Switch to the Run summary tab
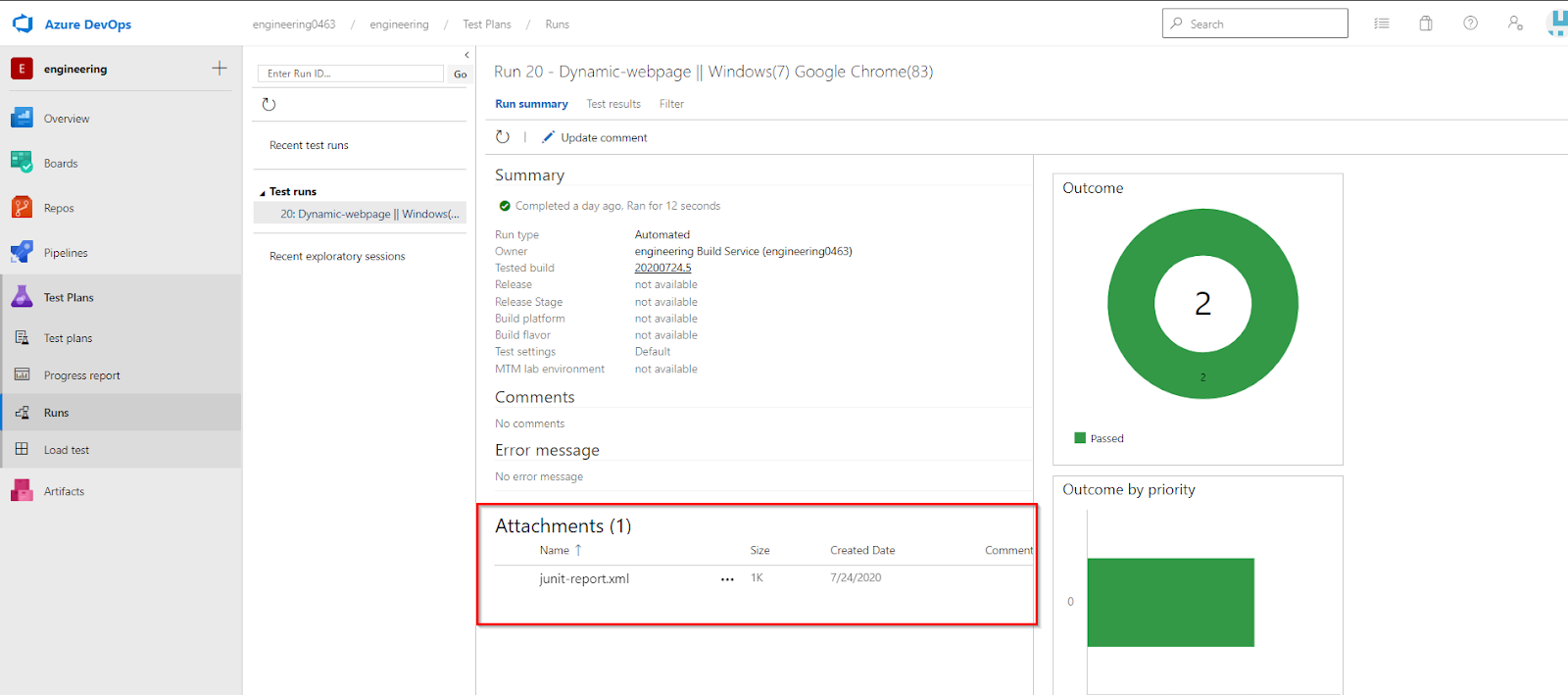This screenshot has height=695, width=1568. point(531,104)
